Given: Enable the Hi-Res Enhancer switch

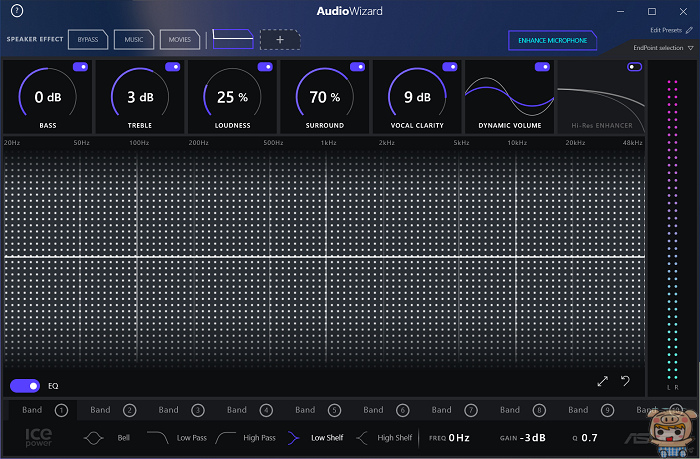Looking at the screenshot, I should tap(634, 67).
